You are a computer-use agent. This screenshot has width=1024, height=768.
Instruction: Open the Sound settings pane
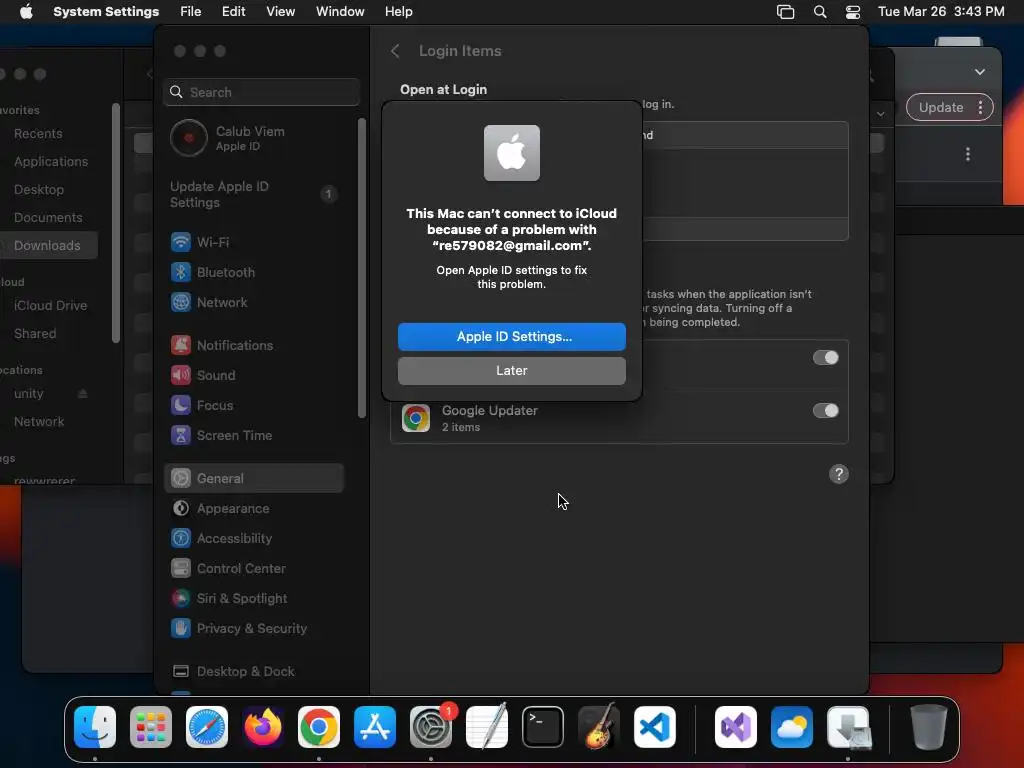[x=255, y=376]
